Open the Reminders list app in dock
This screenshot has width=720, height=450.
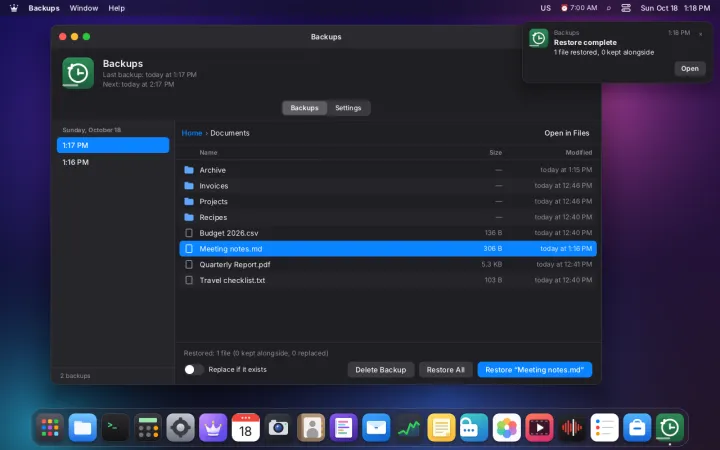coord(604,428)
